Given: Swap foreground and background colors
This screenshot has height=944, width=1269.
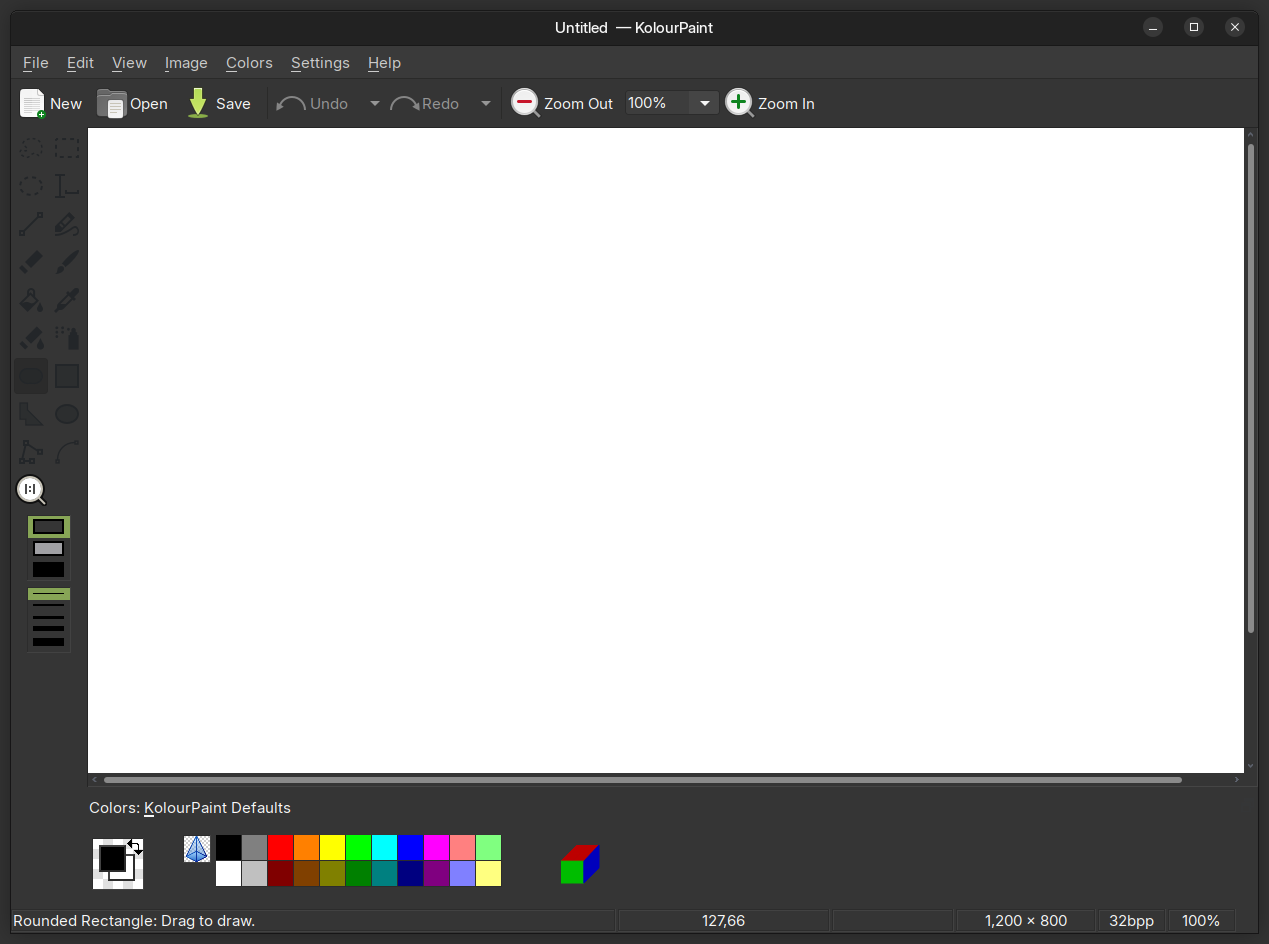Looking at the screenshot, I should point(135,847).
